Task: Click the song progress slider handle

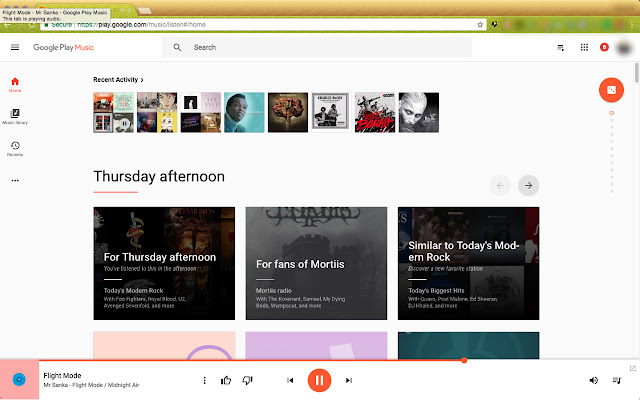Action: pos(464,360)
